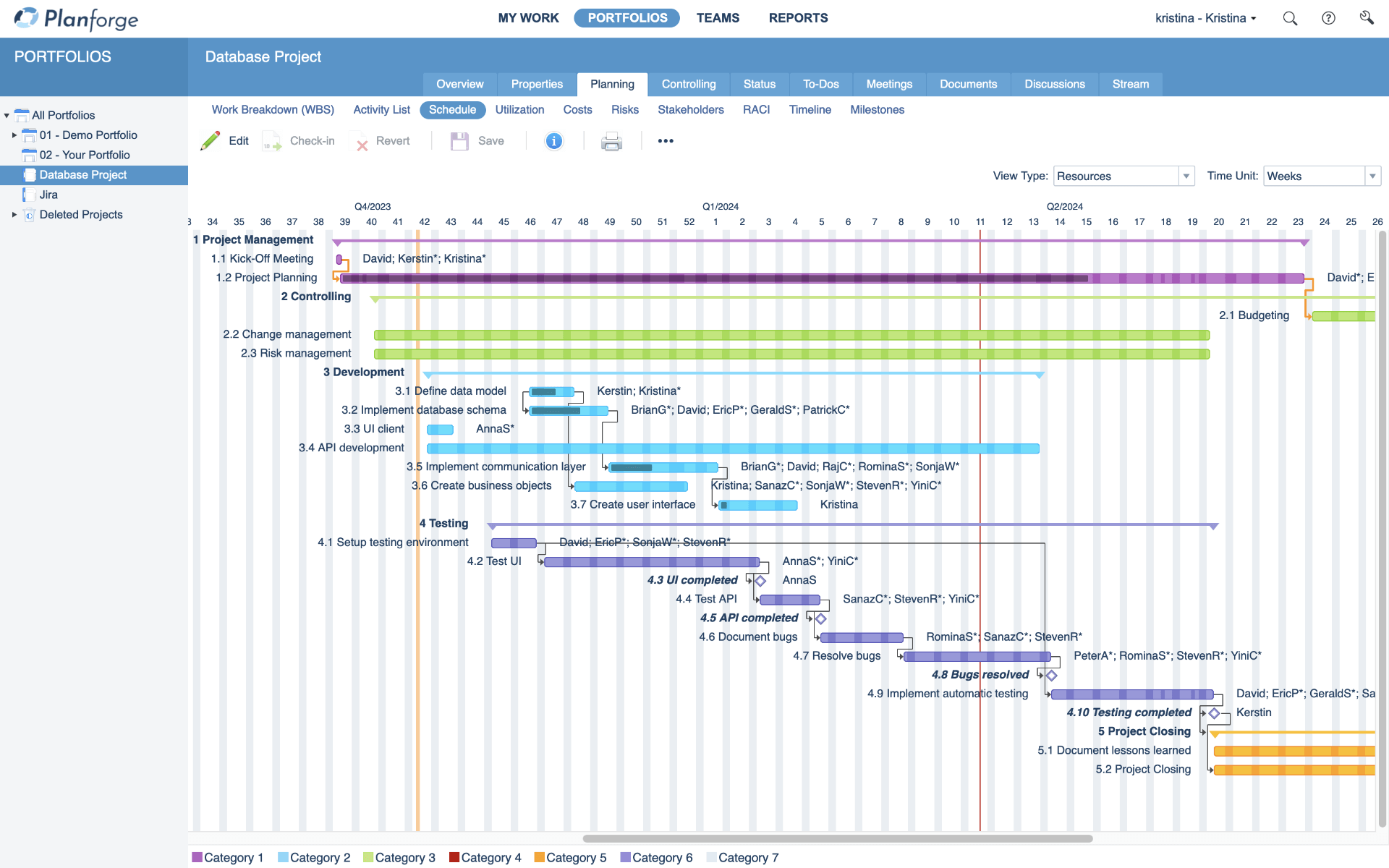Open the global search magnifier icon
Viewport: 1389px width, 868px height.
[x=1291, y=18]
